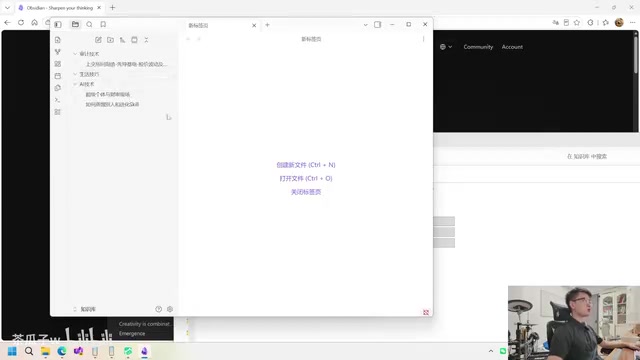Go back in the browser
Screen dimensions: 640x360
(7, 22)
